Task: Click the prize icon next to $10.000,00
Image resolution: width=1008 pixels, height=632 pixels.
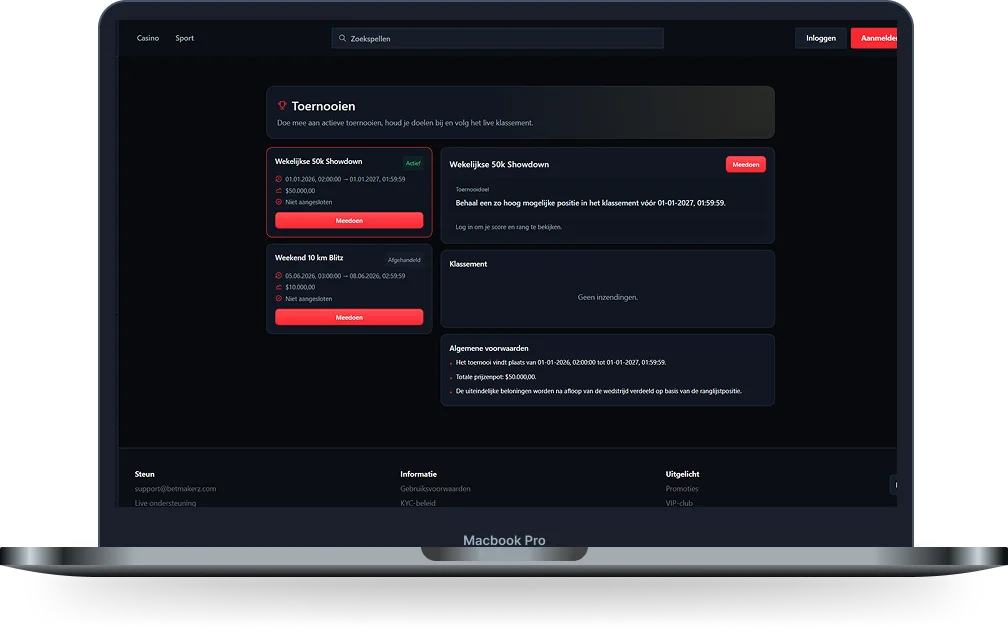Action: pos(278,287)
